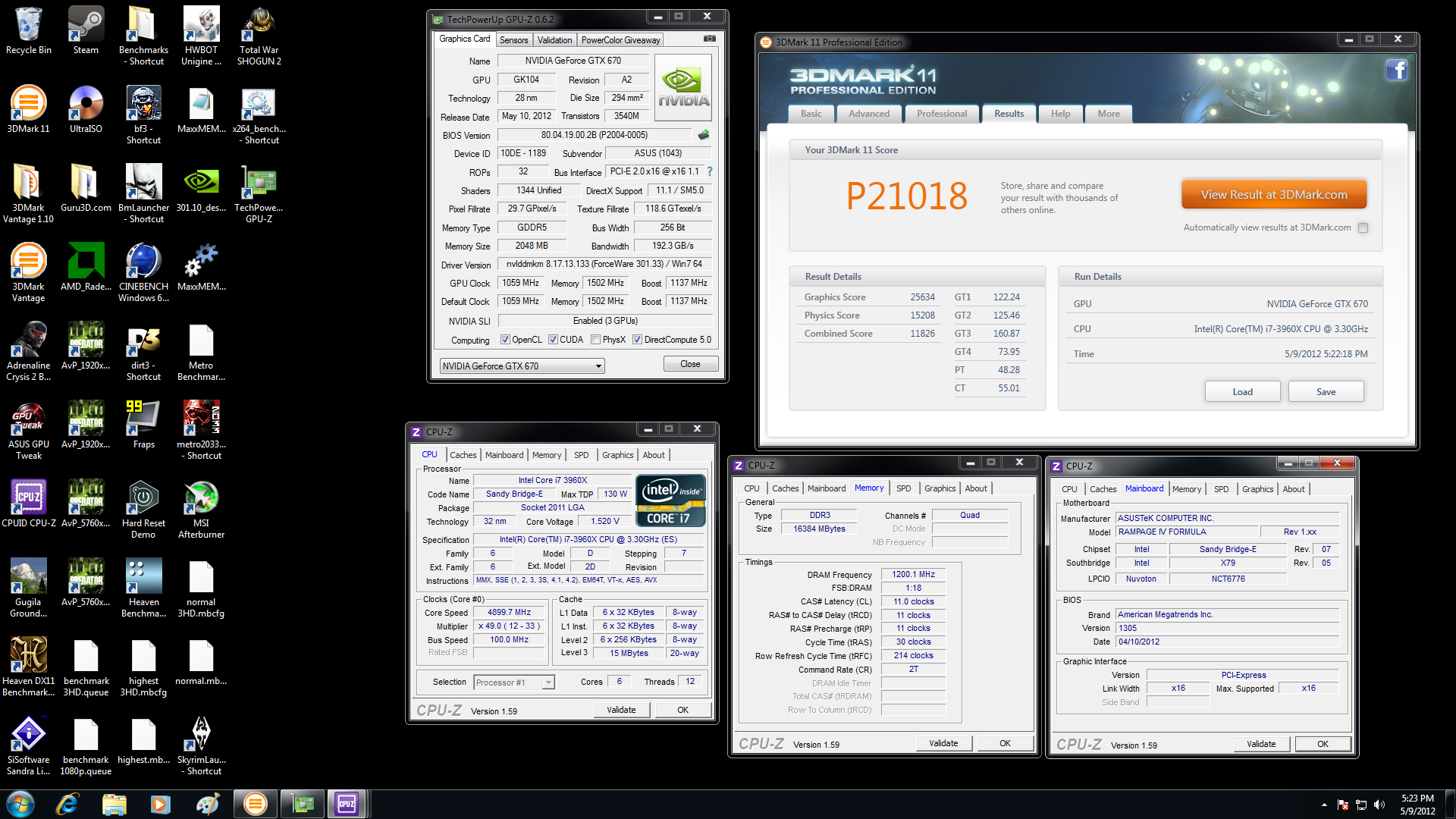Toggle the OpenCL checkbox
The width and height of the screenshot is (1456, 819).
[505, 340]
